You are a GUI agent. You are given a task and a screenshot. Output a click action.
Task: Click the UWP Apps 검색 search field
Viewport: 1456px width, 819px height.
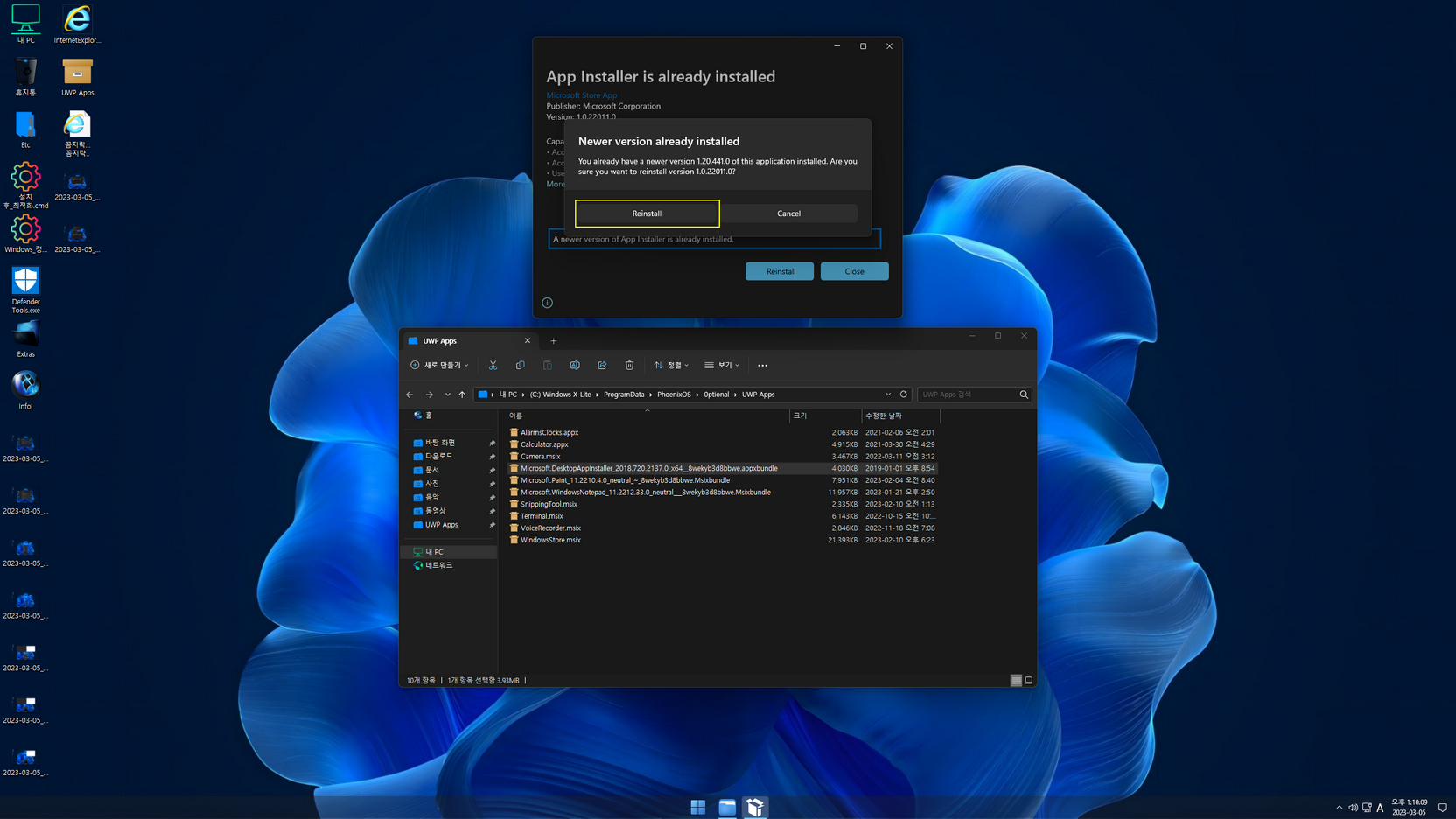coord(968,395)
